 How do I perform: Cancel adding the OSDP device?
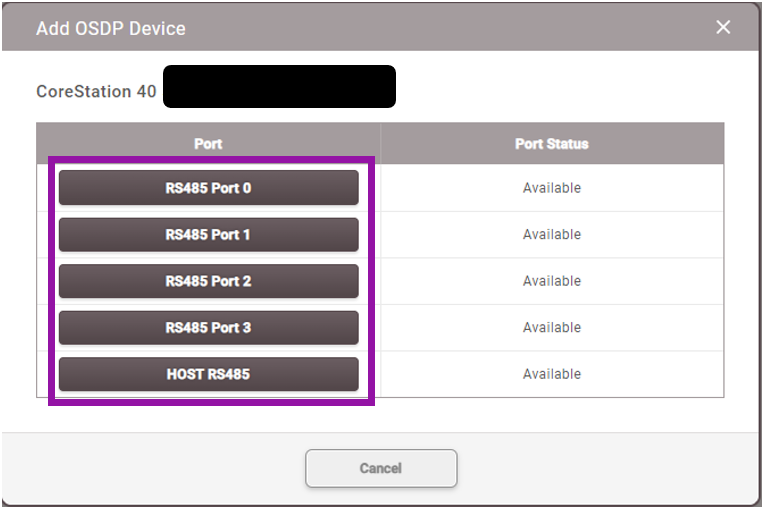click(381, 468)
